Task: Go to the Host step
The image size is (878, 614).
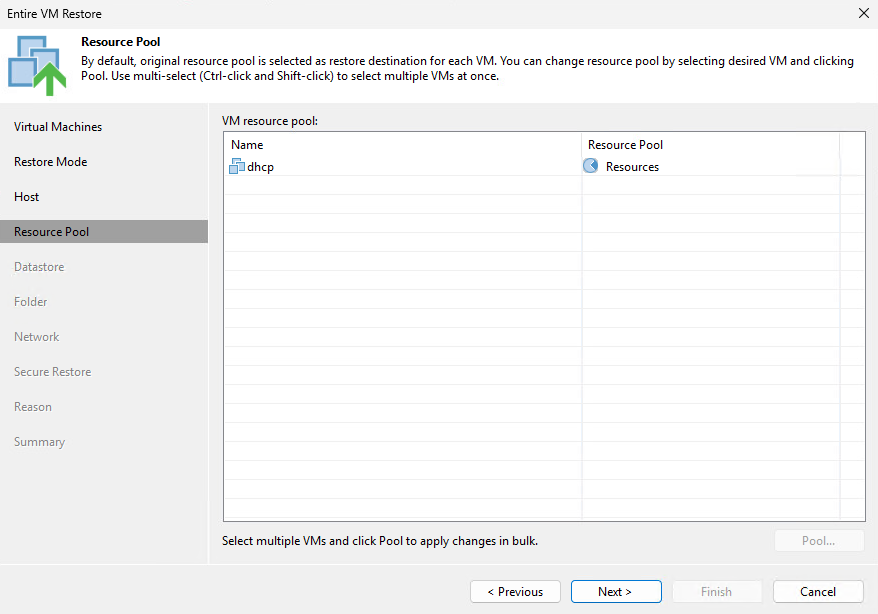Action: (x=27, y=196)
